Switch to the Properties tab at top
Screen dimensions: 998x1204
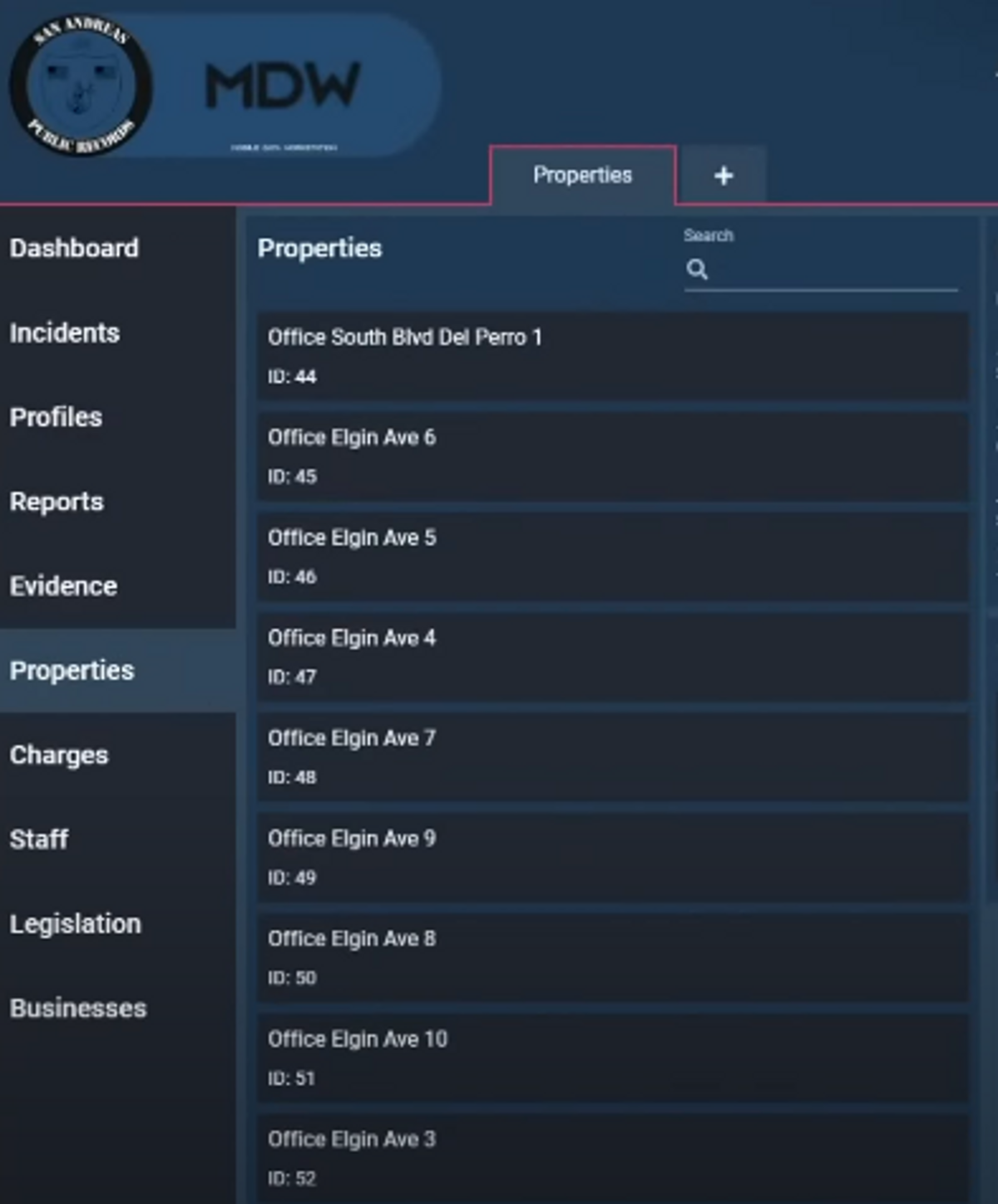pyautogui.click(x=582, y=176)
